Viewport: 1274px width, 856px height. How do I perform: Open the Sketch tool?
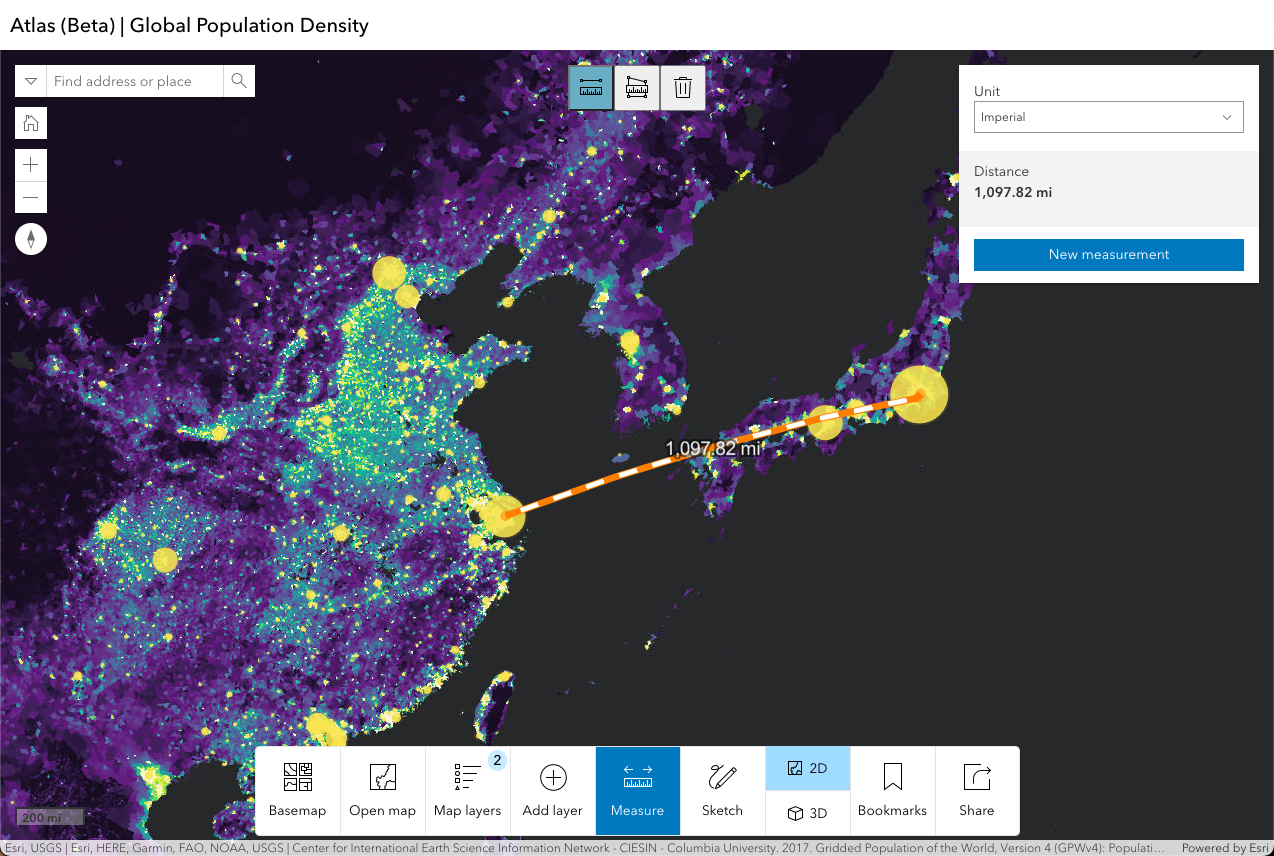[x=721, y=790]
